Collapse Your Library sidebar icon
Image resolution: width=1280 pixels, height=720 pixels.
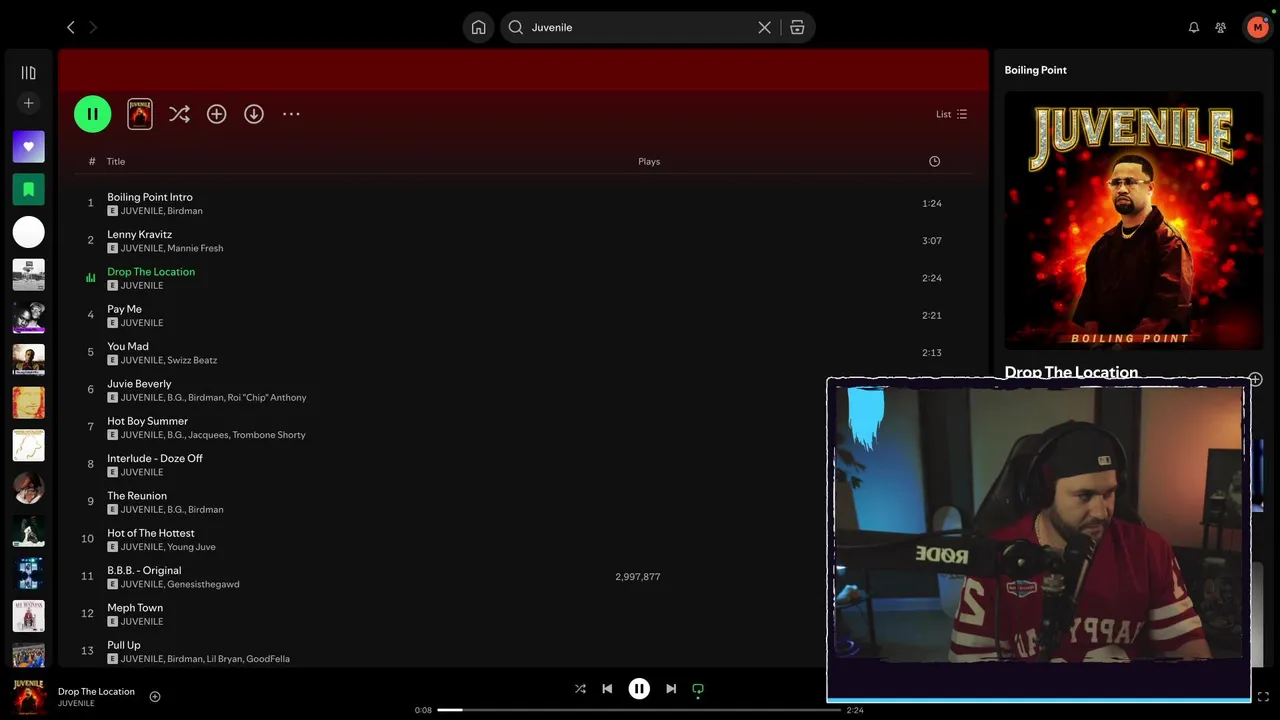click(28, 73)
